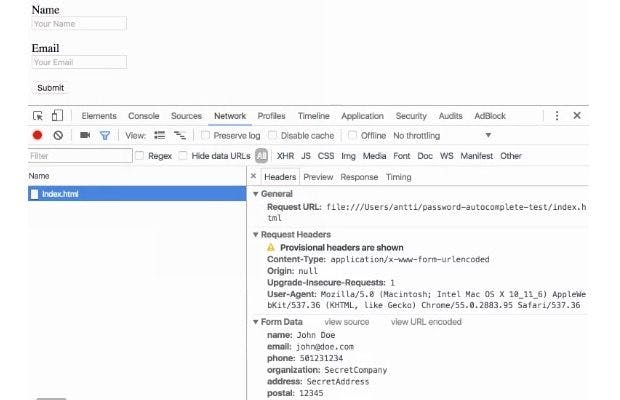Click the index.html file icon

35,194
